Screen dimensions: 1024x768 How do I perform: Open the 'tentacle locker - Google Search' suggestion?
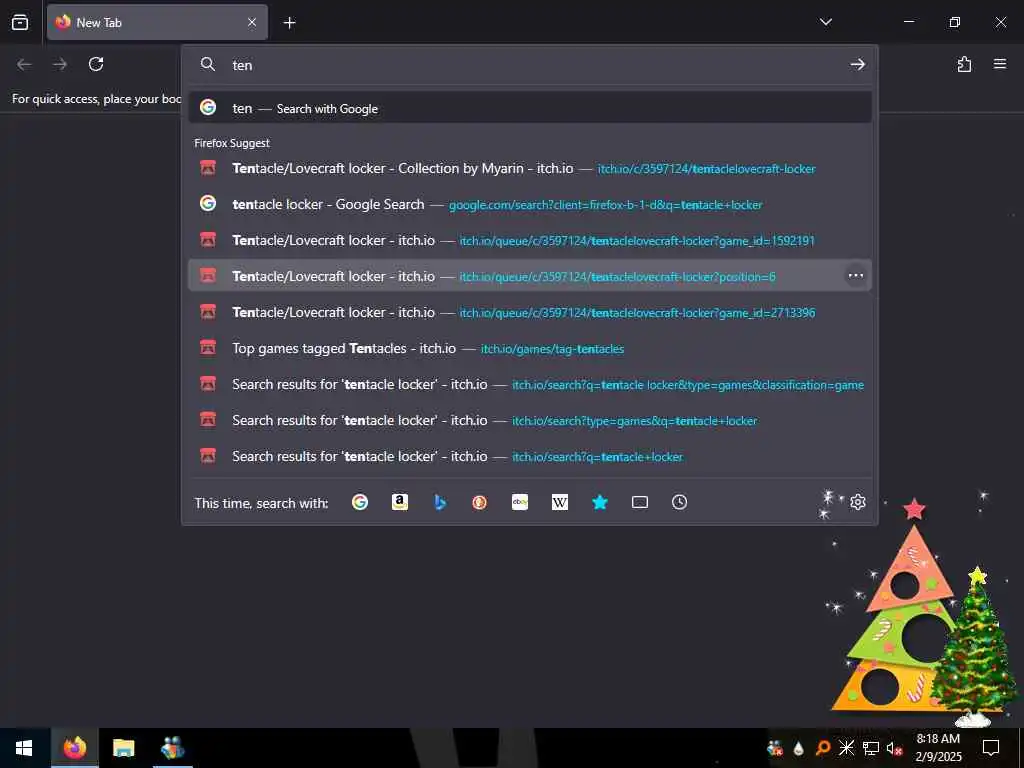[530, 204]
